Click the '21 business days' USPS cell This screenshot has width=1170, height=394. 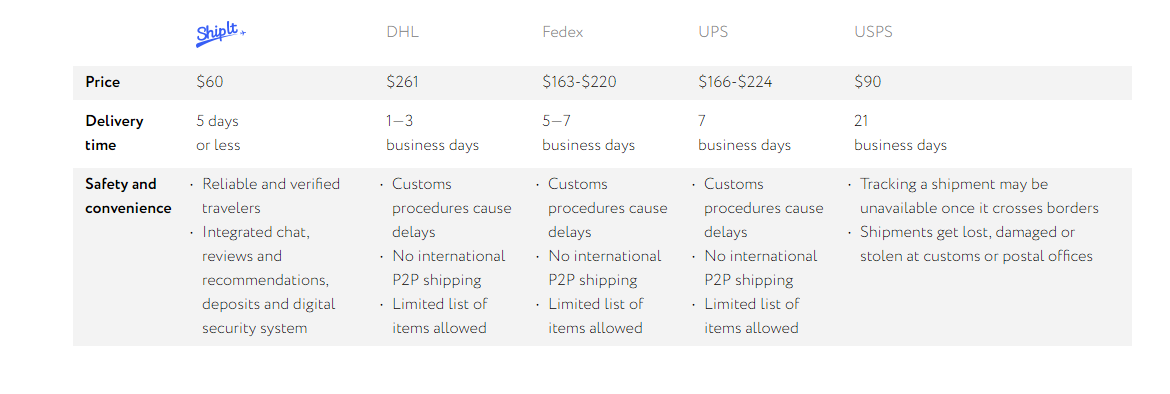click(x=901, y=133)
